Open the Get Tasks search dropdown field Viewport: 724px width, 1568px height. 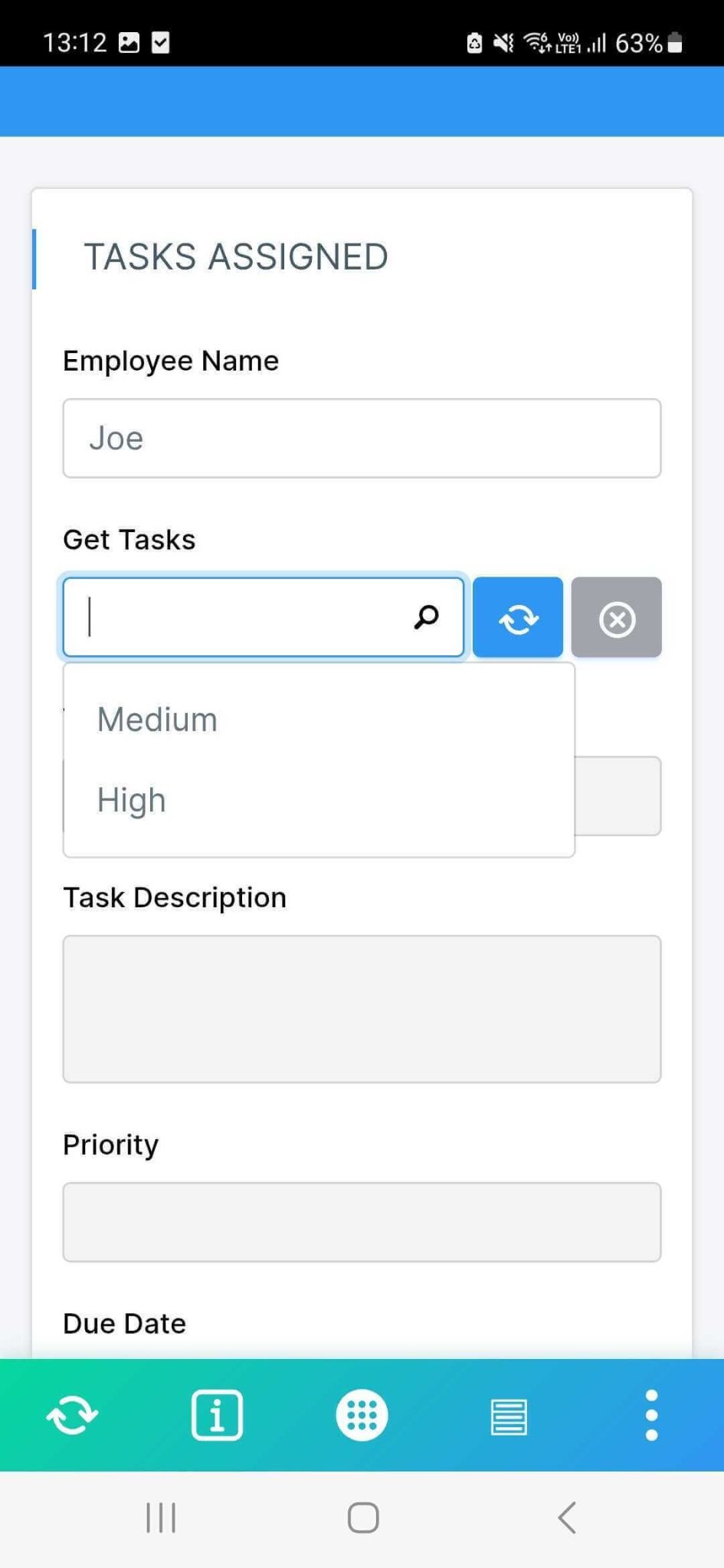pyautogui.click(x=230, y=617)
